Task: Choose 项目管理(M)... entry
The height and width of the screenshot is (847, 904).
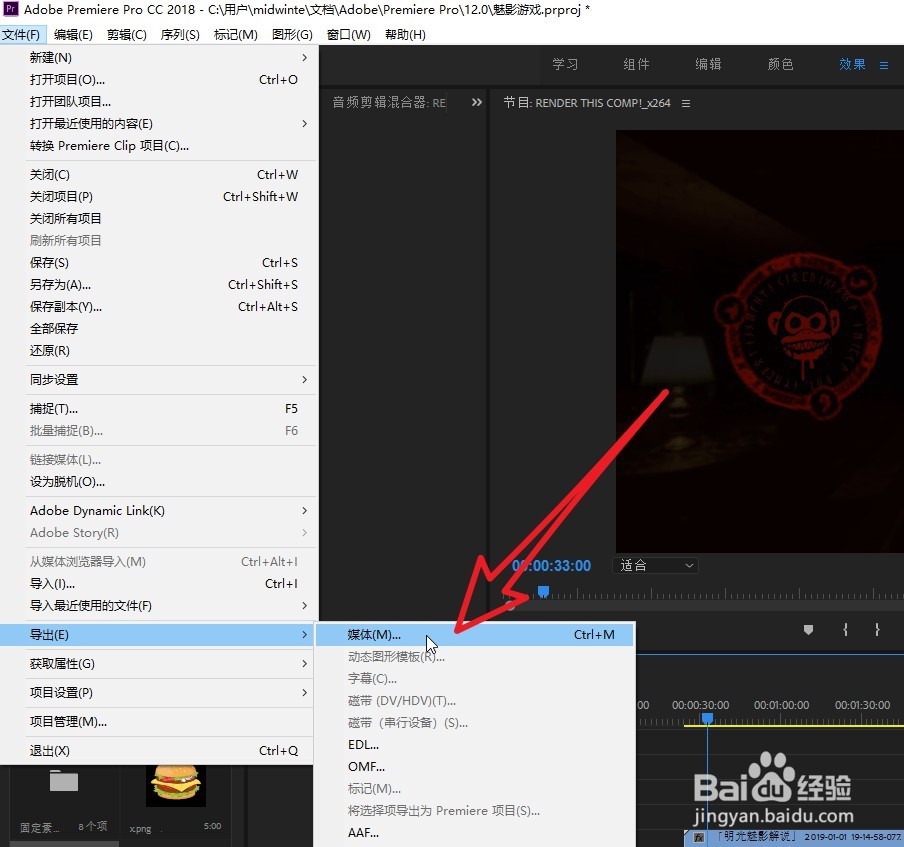Action: coord(158,721)
